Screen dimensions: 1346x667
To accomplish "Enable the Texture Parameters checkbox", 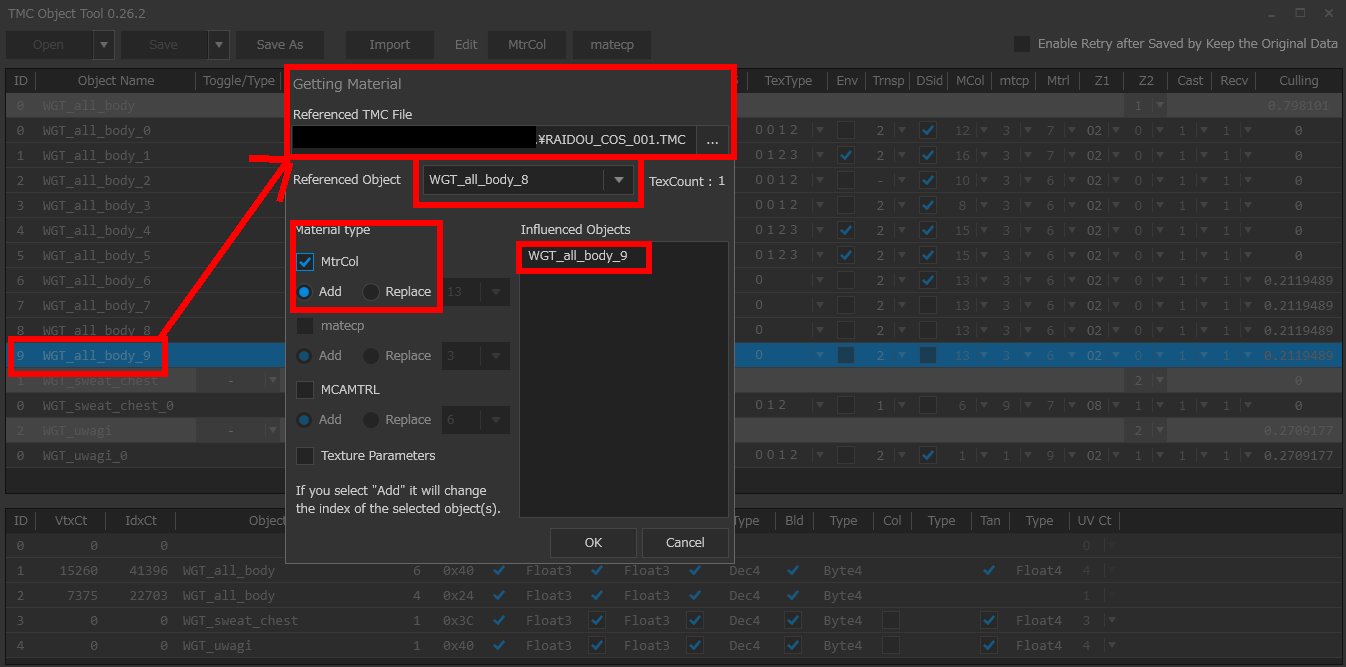I will click(x=305, y=455).
